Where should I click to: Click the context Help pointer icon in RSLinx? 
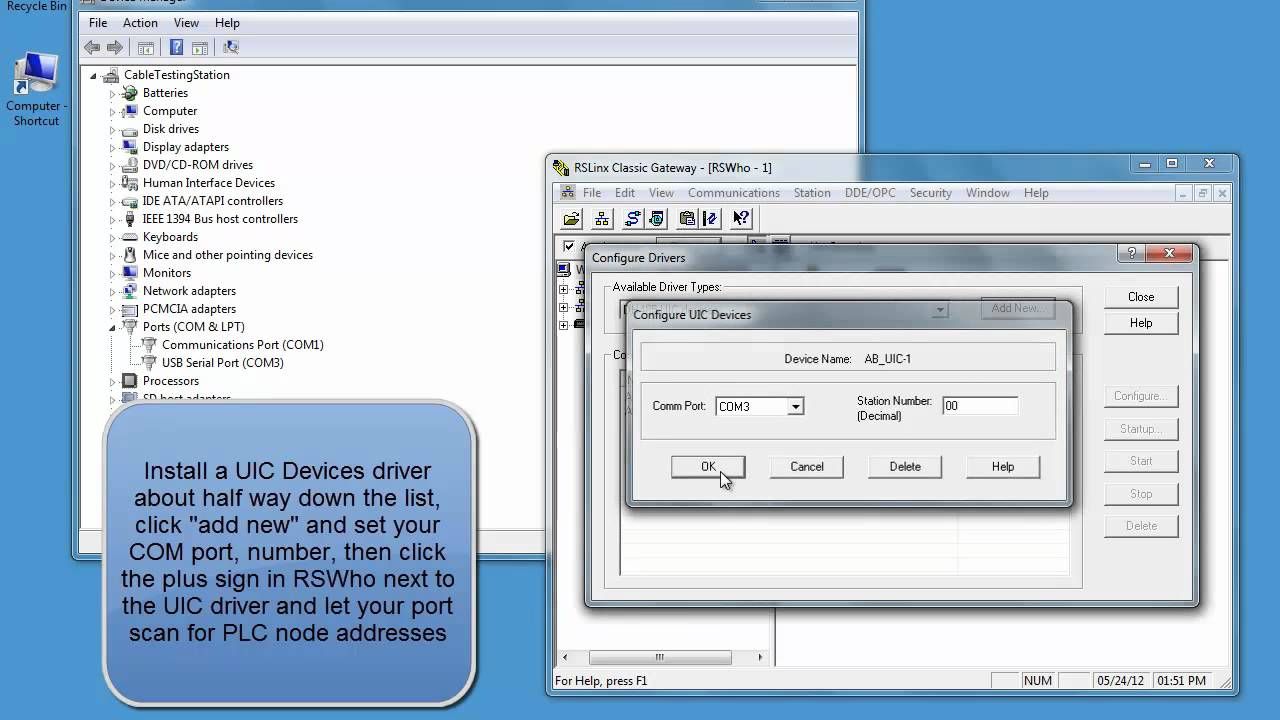(x=741, y=219)
